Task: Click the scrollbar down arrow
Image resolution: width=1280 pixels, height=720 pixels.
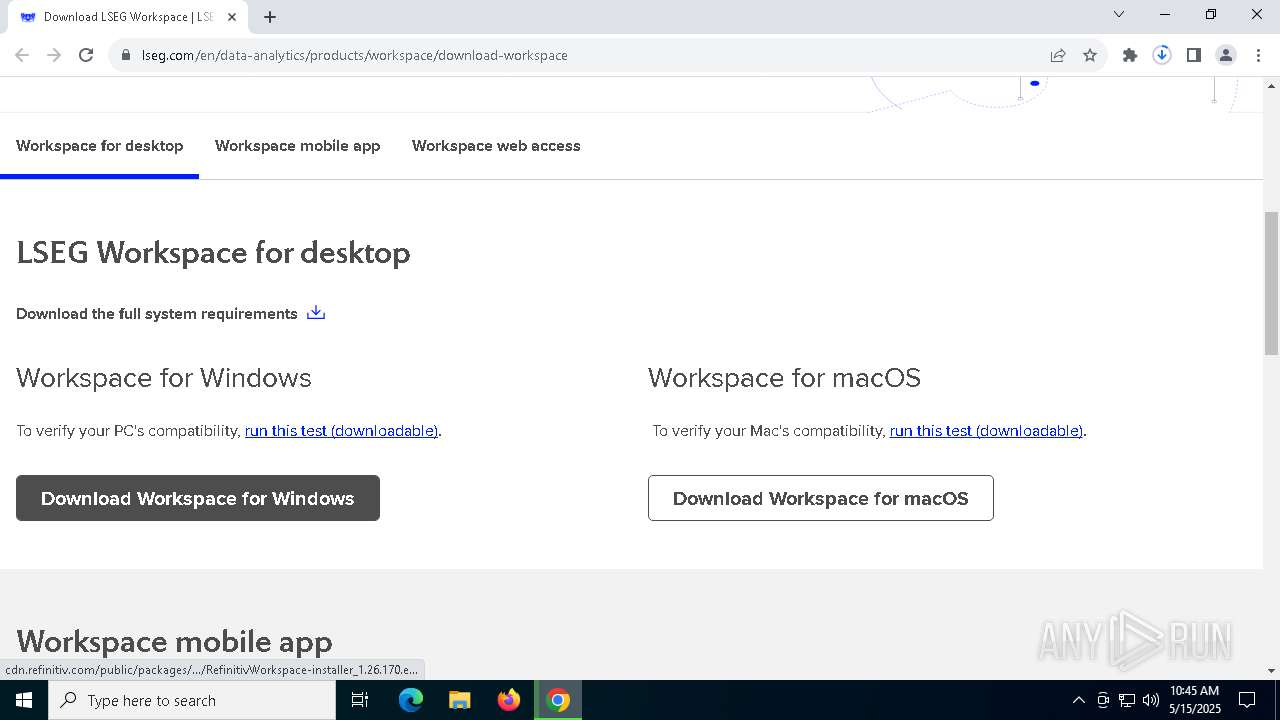Action: (x=1271, y=671)
